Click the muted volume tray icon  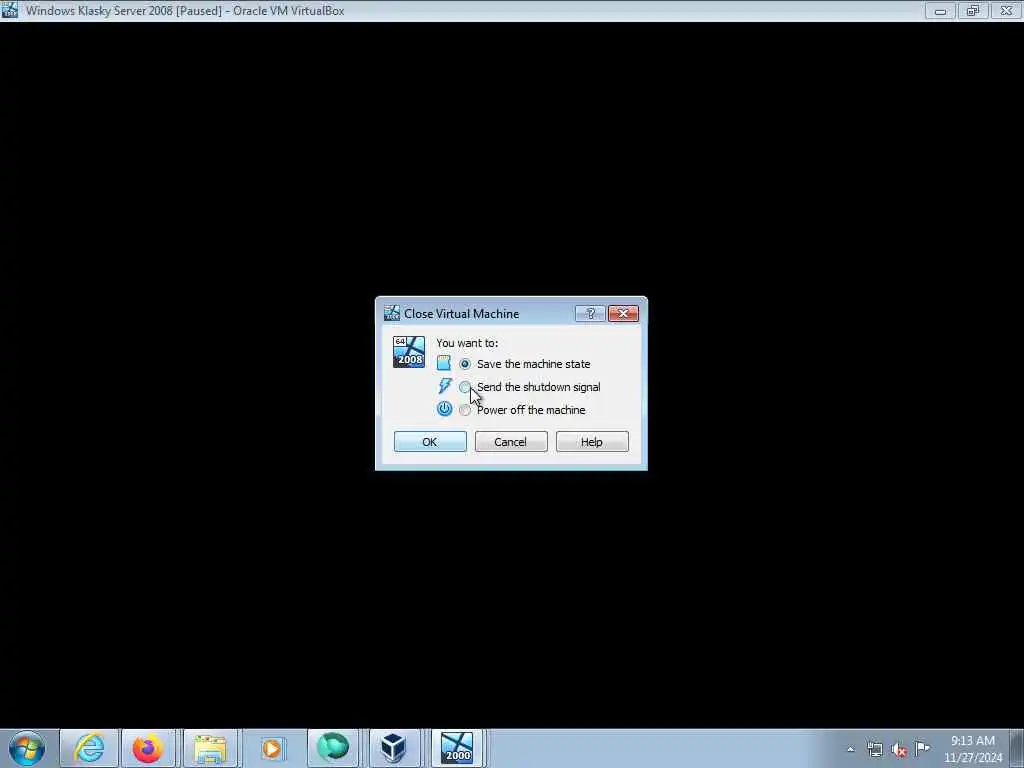(899, 750)
